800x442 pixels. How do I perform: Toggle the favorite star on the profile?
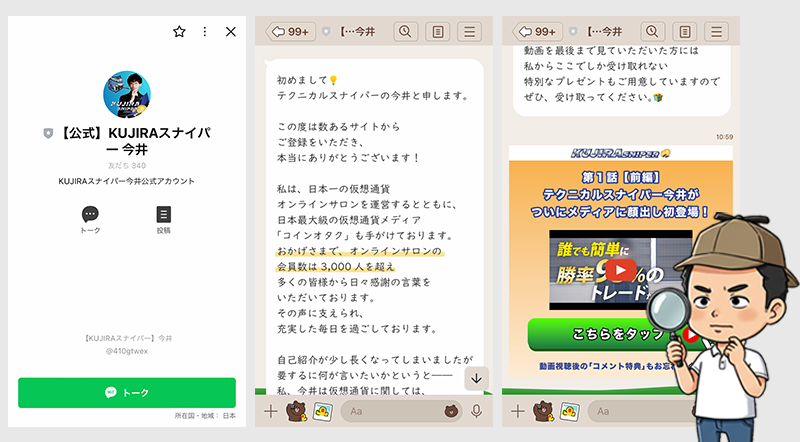tap(179, 32)
